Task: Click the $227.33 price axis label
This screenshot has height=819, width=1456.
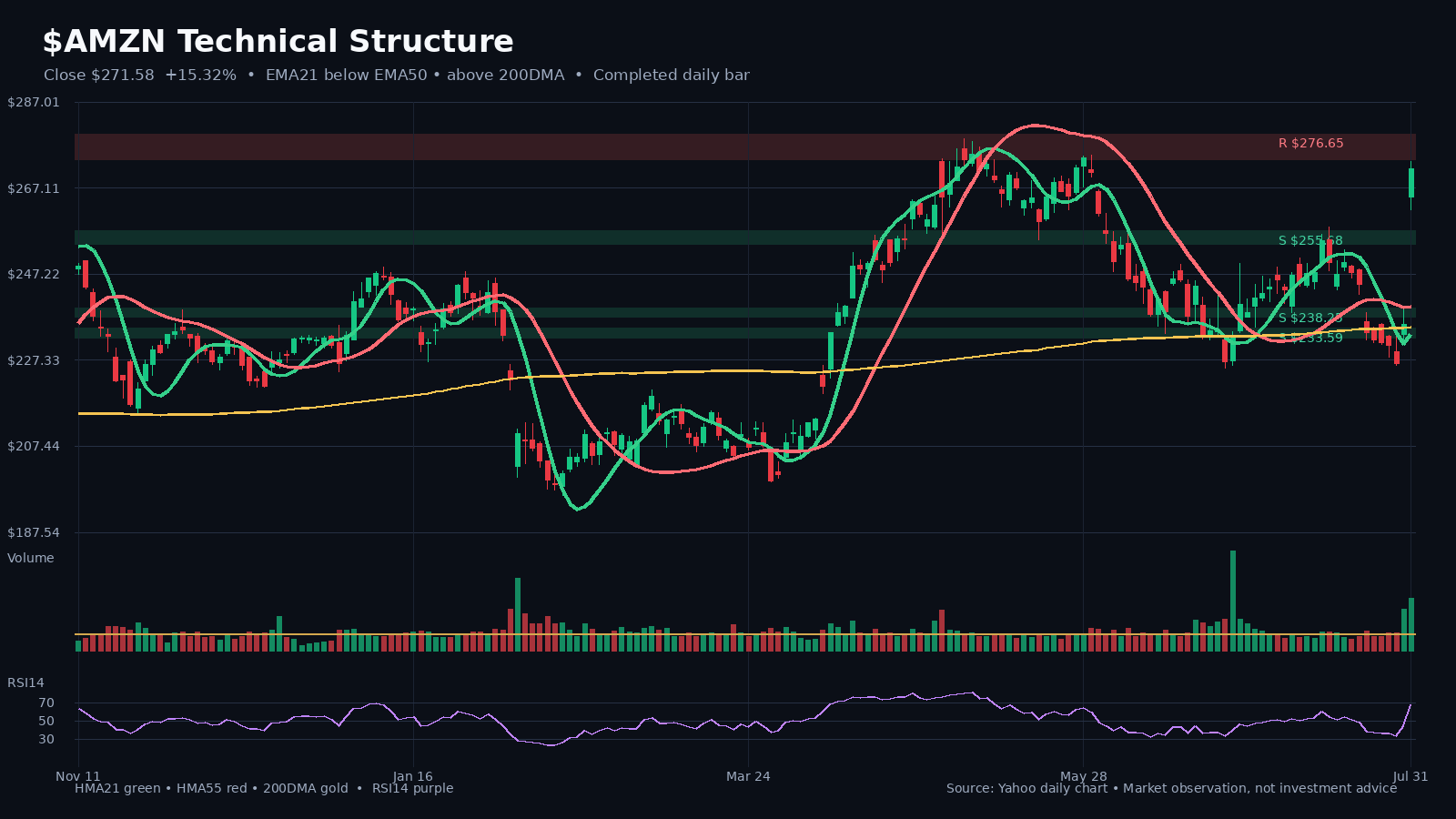Action: click(x=34, y=360)
